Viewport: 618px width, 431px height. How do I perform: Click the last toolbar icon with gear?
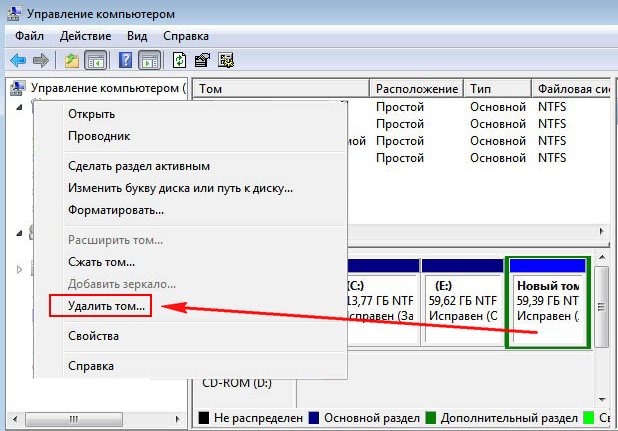tap(226, 60)
